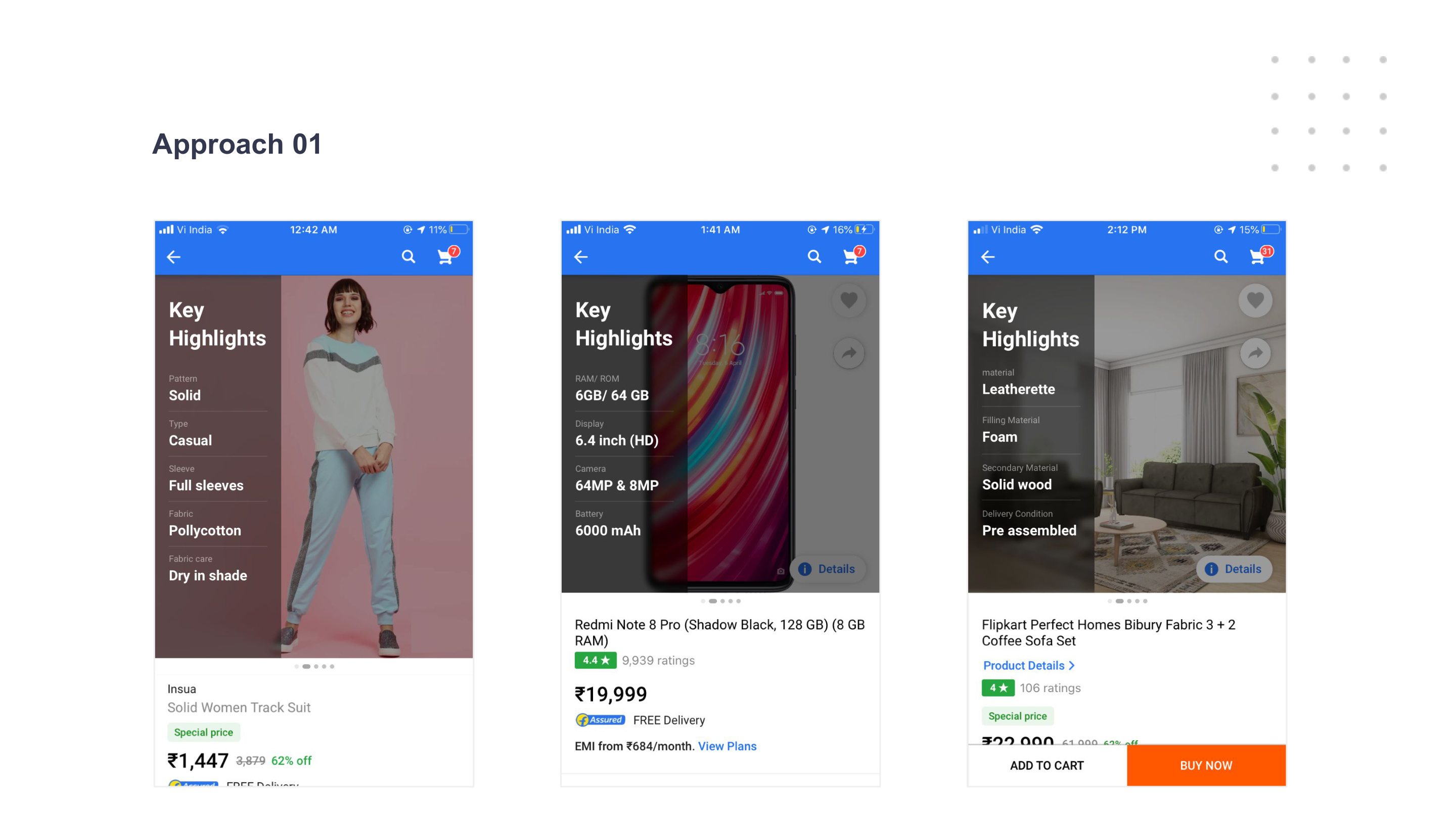Click the '62% off' text on the track suit
Image resolution: width=1456 pixels, height=819 pixels.
(291, 761)
